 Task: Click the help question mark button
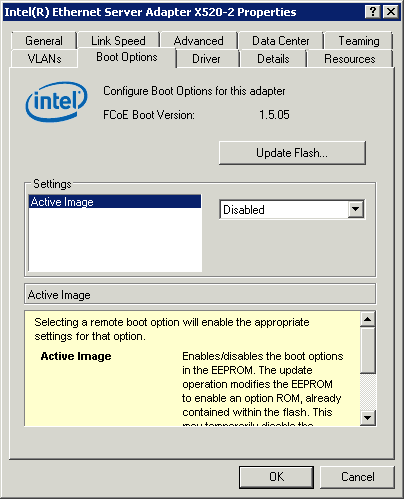[x=373, y=12]
